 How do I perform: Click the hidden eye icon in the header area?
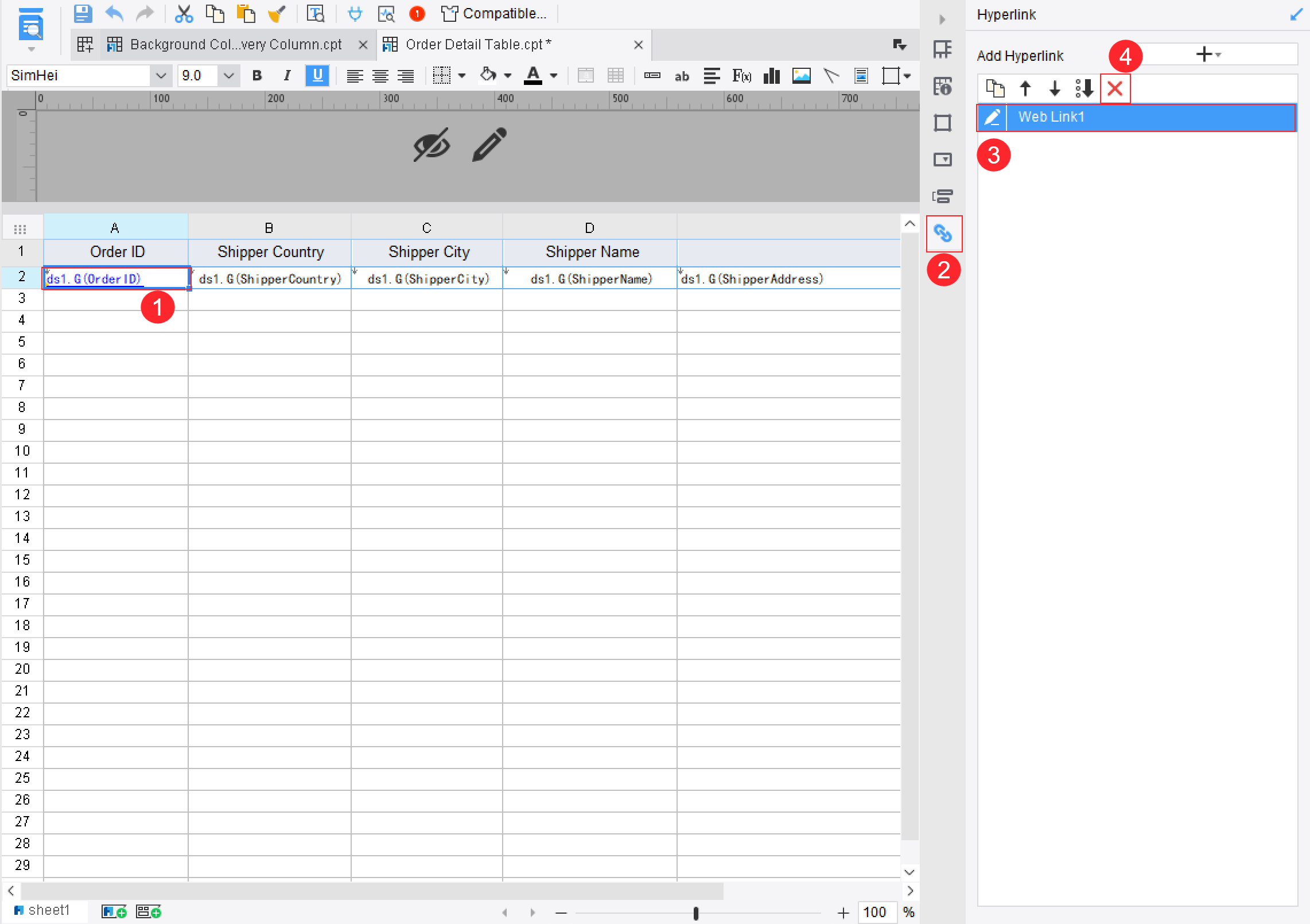coord(432,145)
